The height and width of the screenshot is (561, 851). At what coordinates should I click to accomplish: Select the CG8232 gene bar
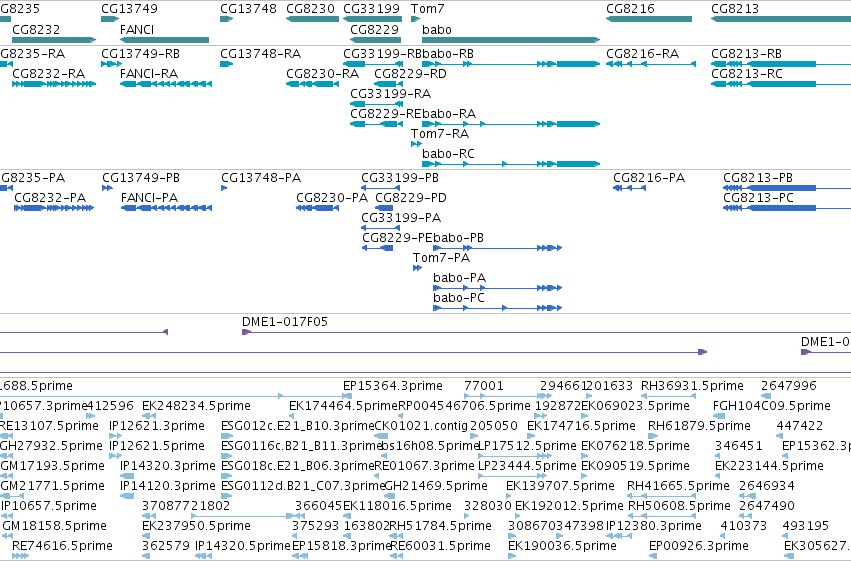[x=54, y=40]
